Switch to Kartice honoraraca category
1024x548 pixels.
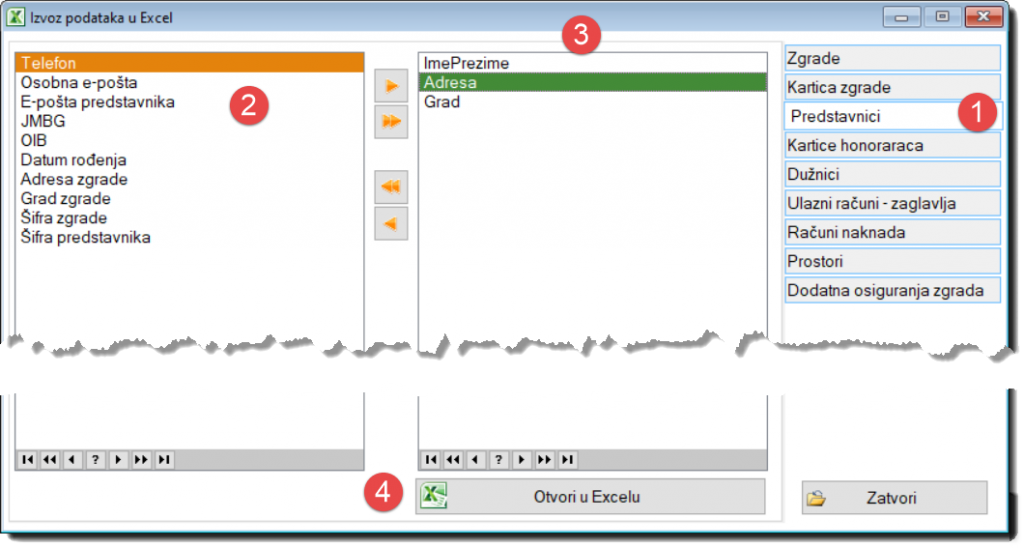pyautogui.click(x=892, y=145)
